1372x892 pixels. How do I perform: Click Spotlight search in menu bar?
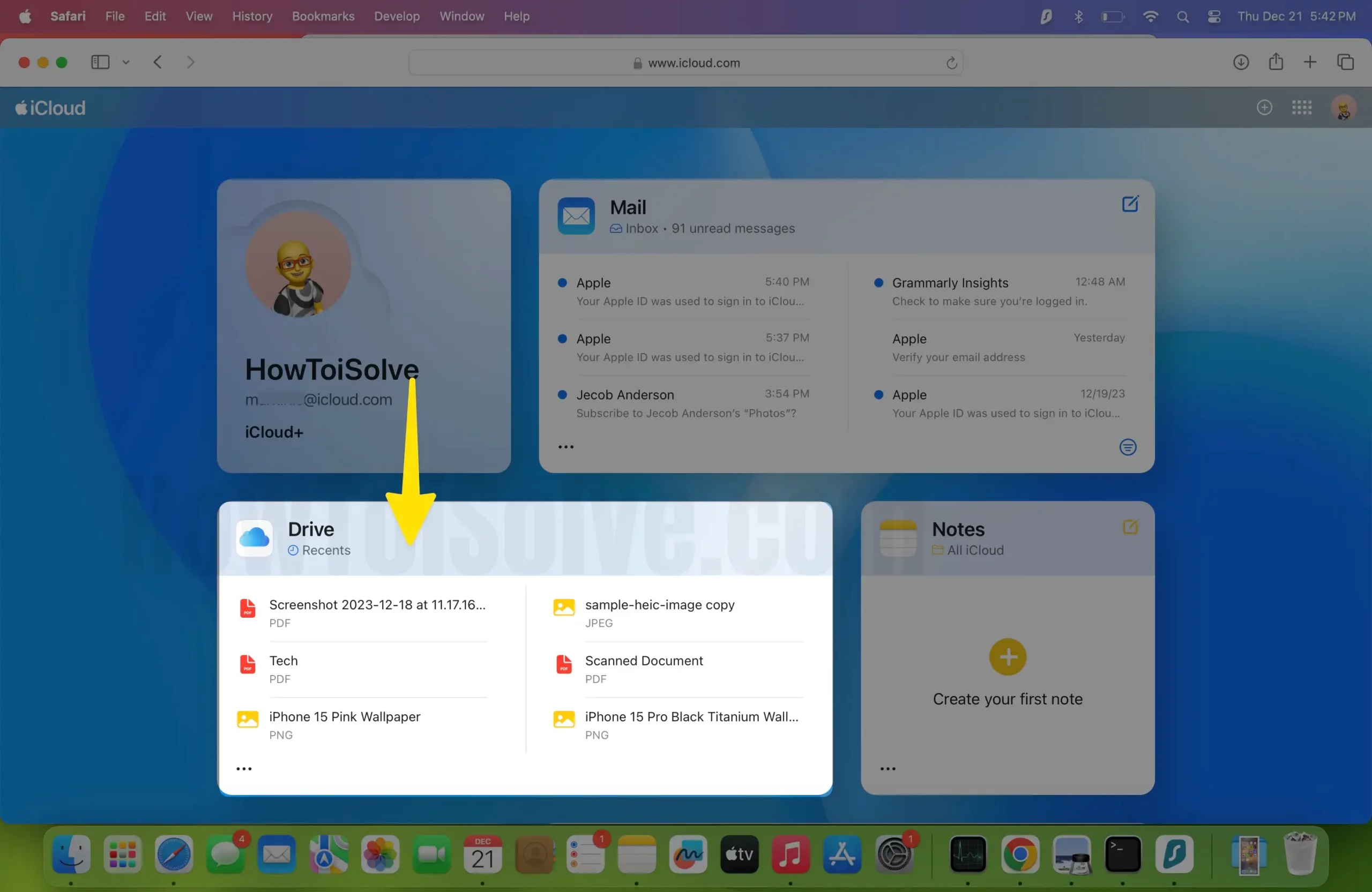tap(1182, 17)
